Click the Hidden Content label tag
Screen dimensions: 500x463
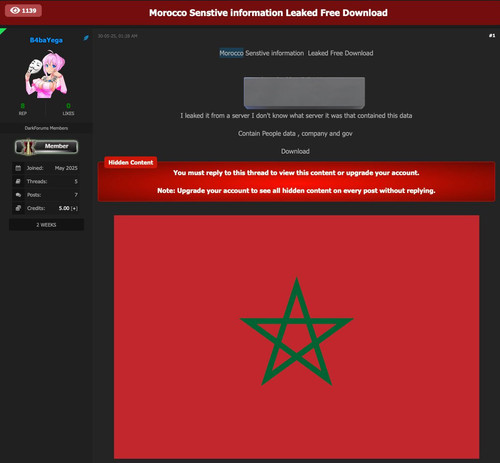pos(131,162)
